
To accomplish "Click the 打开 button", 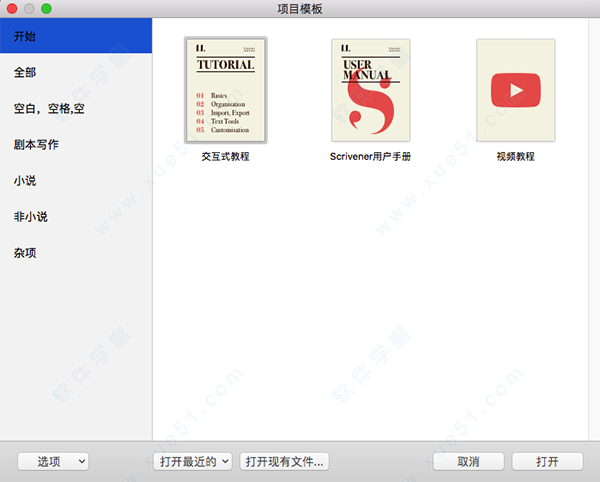I will [548, 461].
